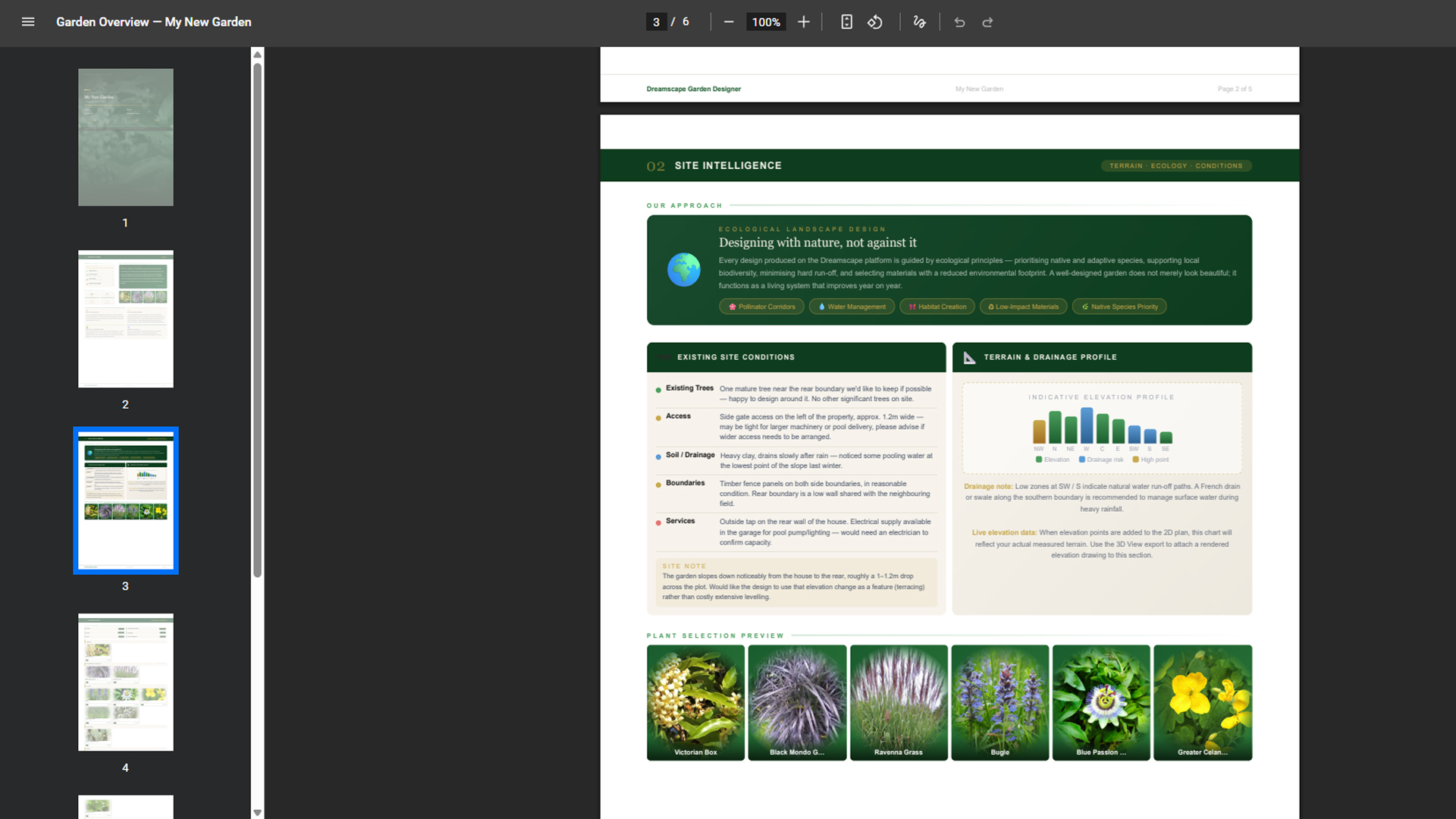Zoom out with the minus button
The height and width of the screenshot is (819, 1456).
pos(729,22)
